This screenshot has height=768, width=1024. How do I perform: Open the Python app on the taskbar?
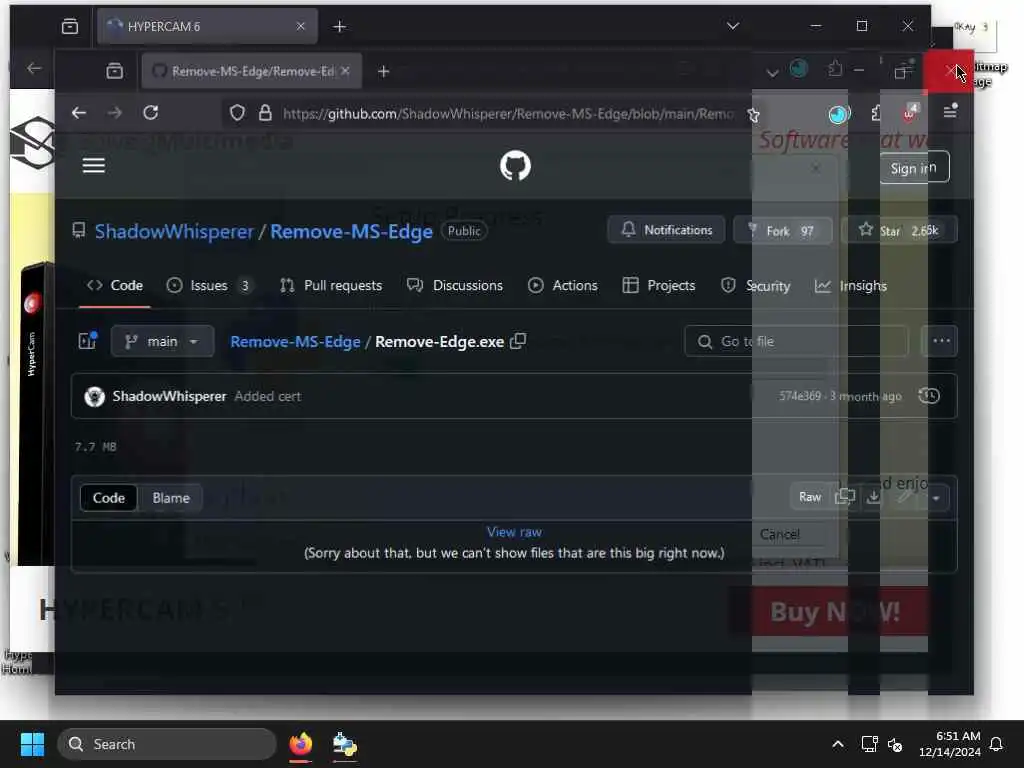(x=344, y=744)
